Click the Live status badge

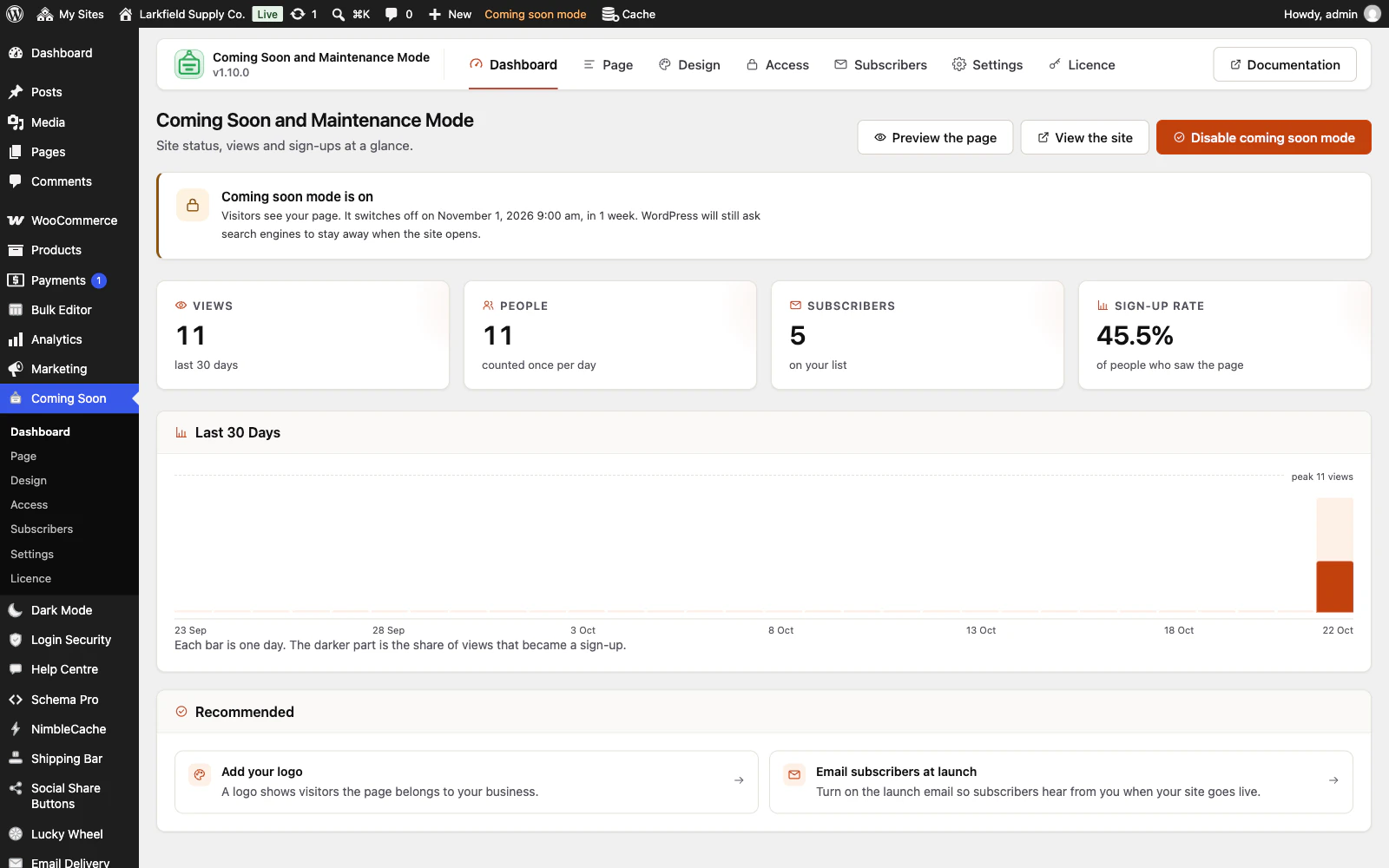(x=267, y=14)
